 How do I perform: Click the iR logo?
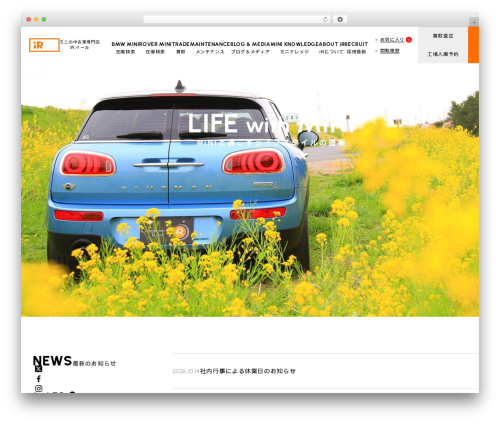pos(44,45)
